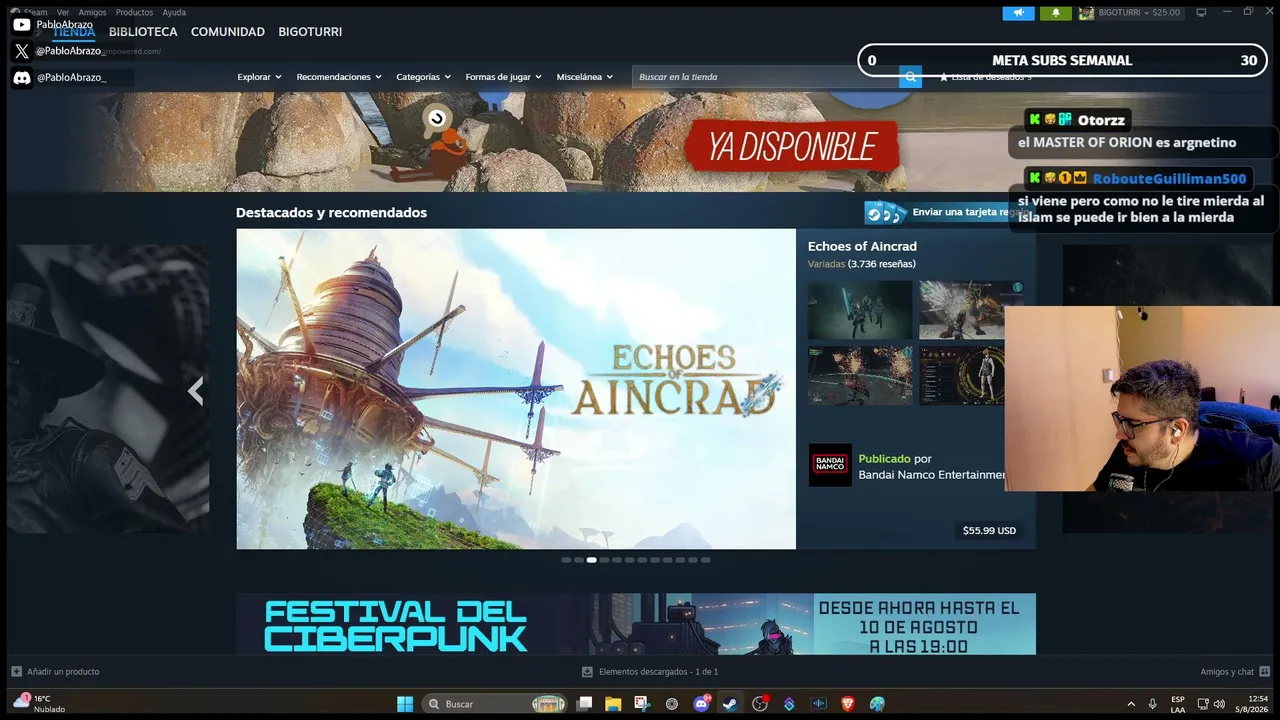This screenshot has width=1280, height=720.
Task: Open the Productos menu
Action: [134, 12]
